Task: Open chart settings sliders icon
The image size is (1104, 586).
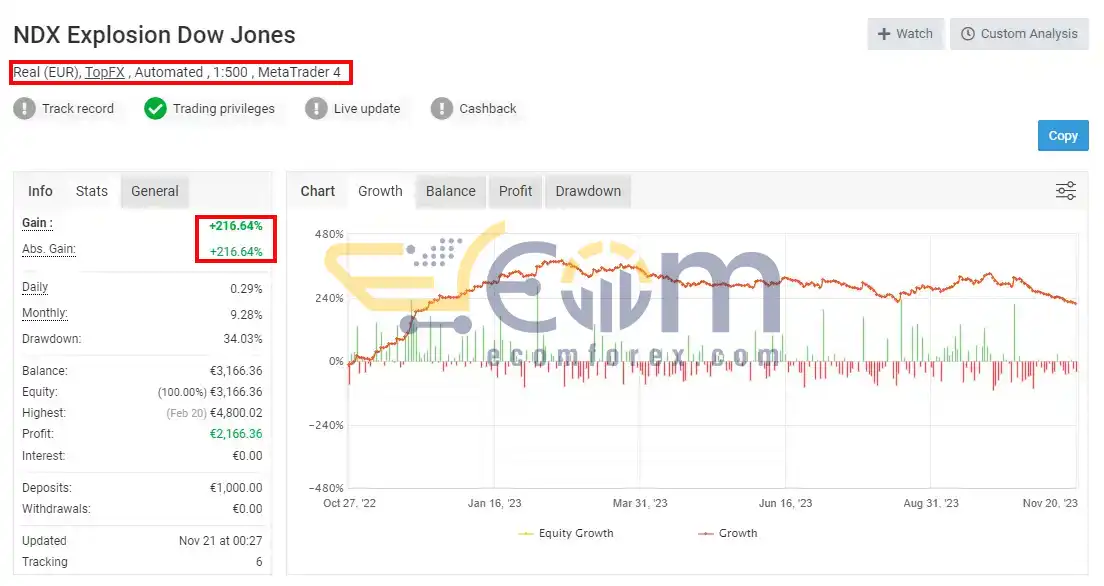Action: [1065, 191]
